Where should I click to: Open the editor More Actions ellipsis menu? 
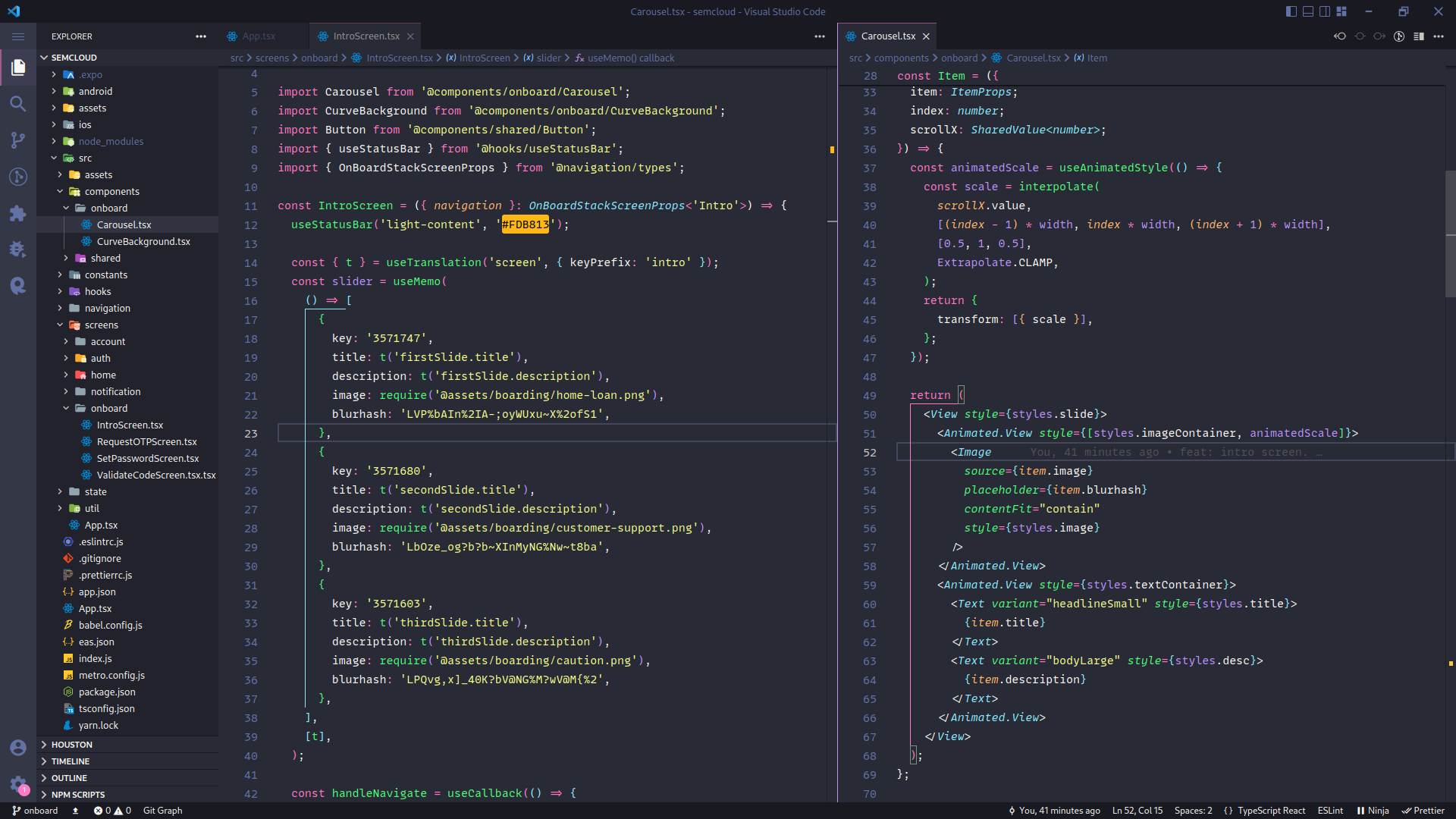click(820, 36)
